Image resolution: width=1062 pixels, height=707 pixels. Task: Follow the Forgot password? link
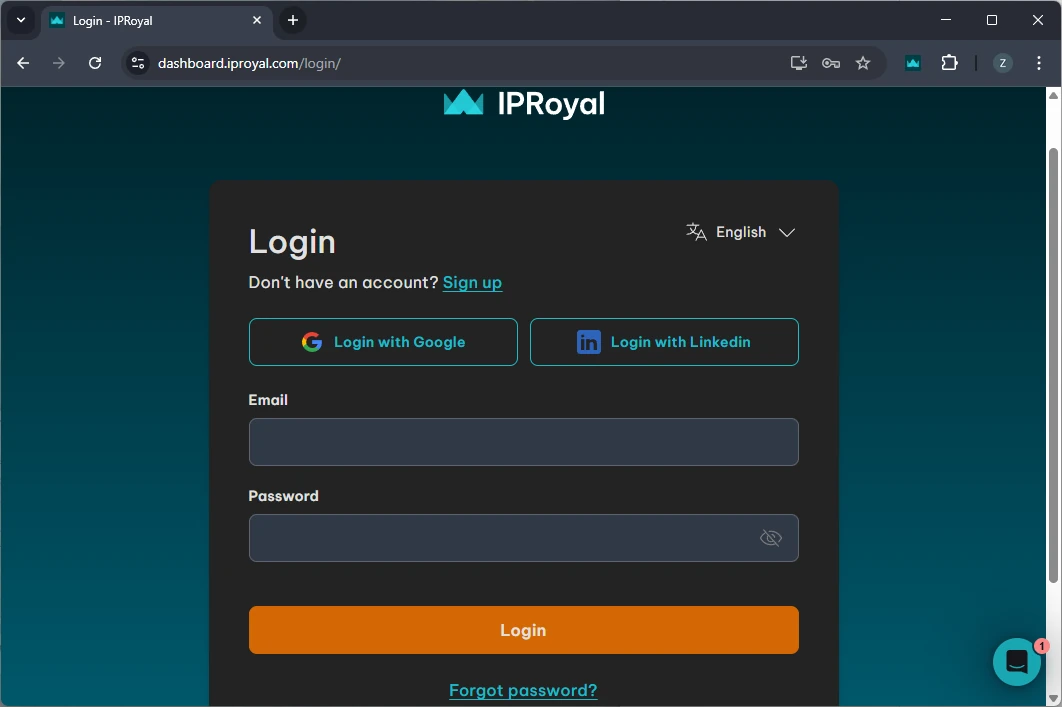tap(523, 690)
